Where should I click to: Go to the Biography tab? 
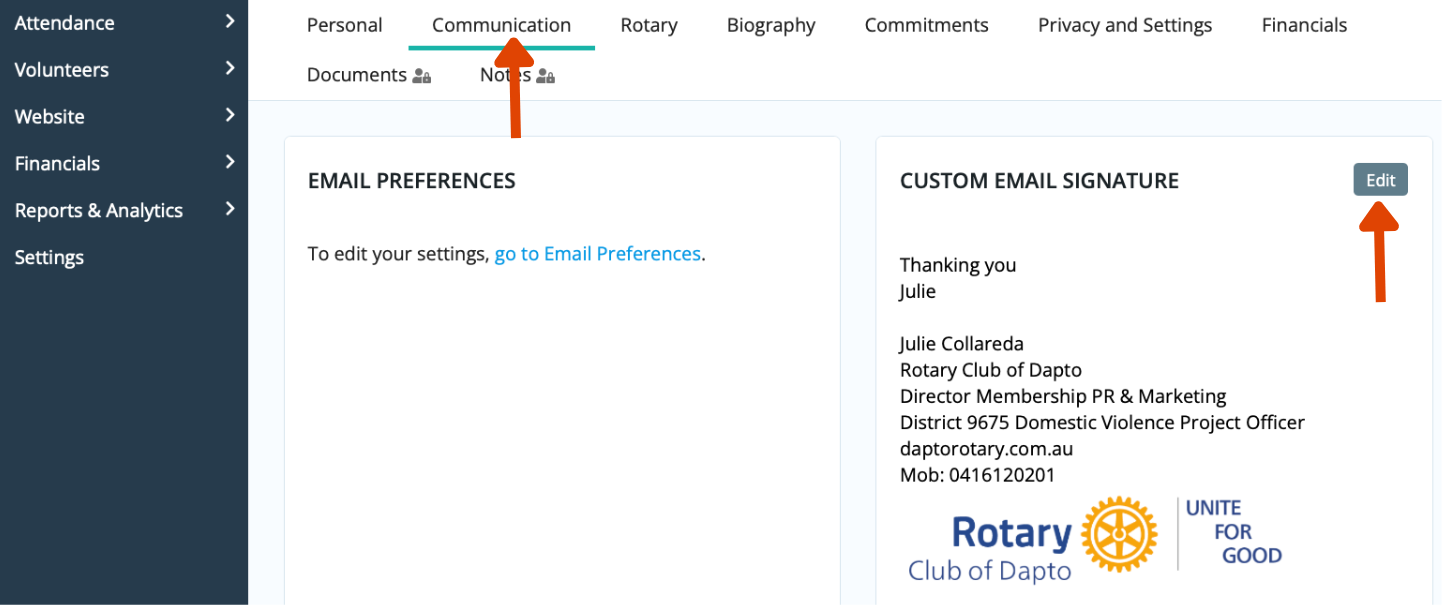771,25
